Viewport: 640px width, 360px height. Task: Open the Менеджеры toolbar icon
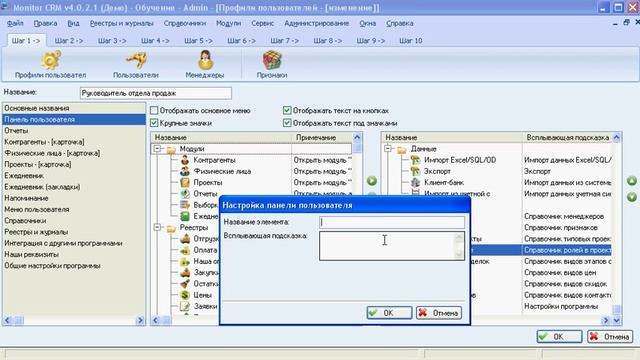[205, 60]
